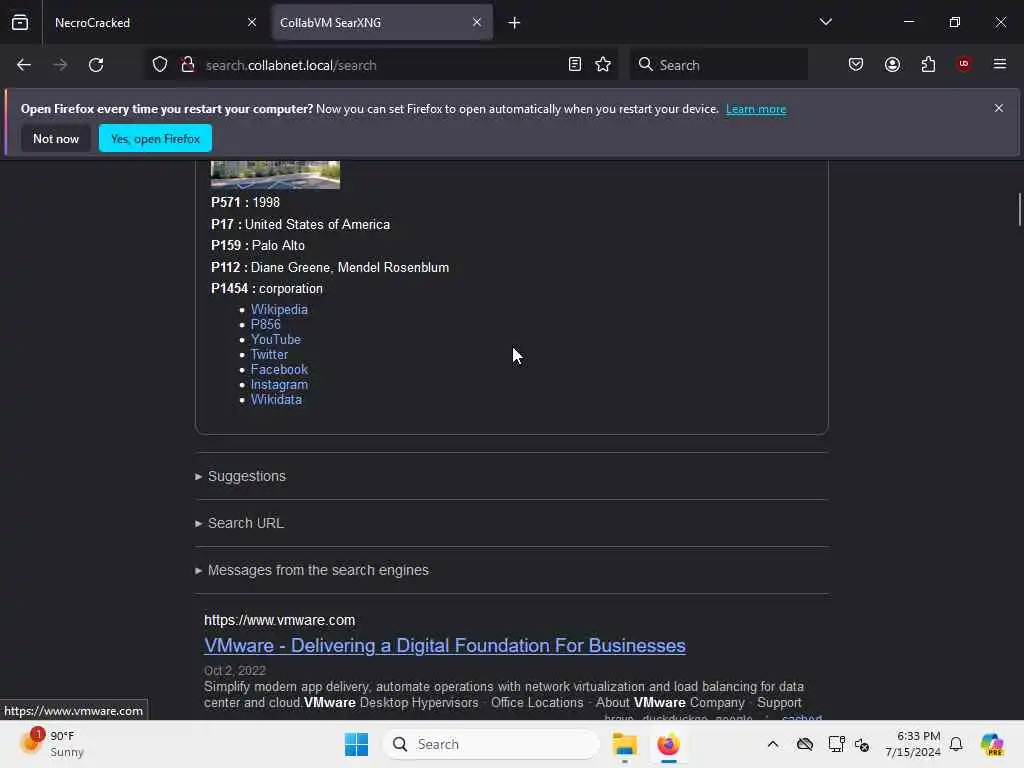Viewport: 1024px width, 768px height.
Task: Open the Learn more link
Action: coord(756,109)
